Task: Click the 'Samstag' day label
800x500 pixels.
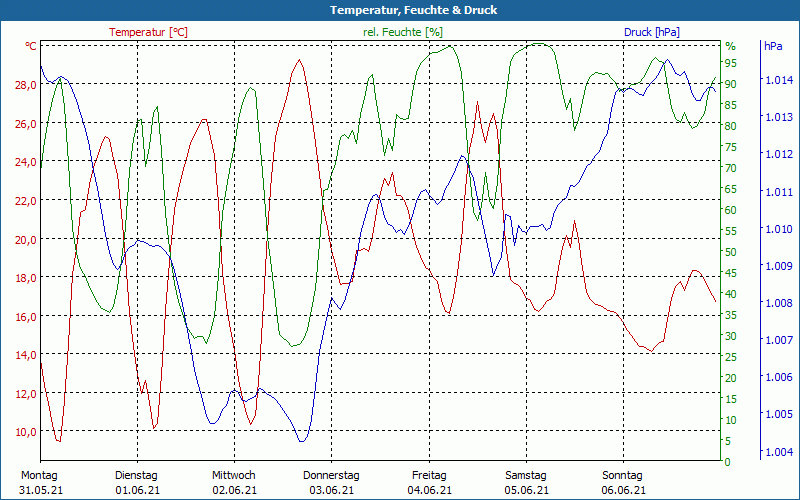Action: pyautogui.click(x=526, y=476)
